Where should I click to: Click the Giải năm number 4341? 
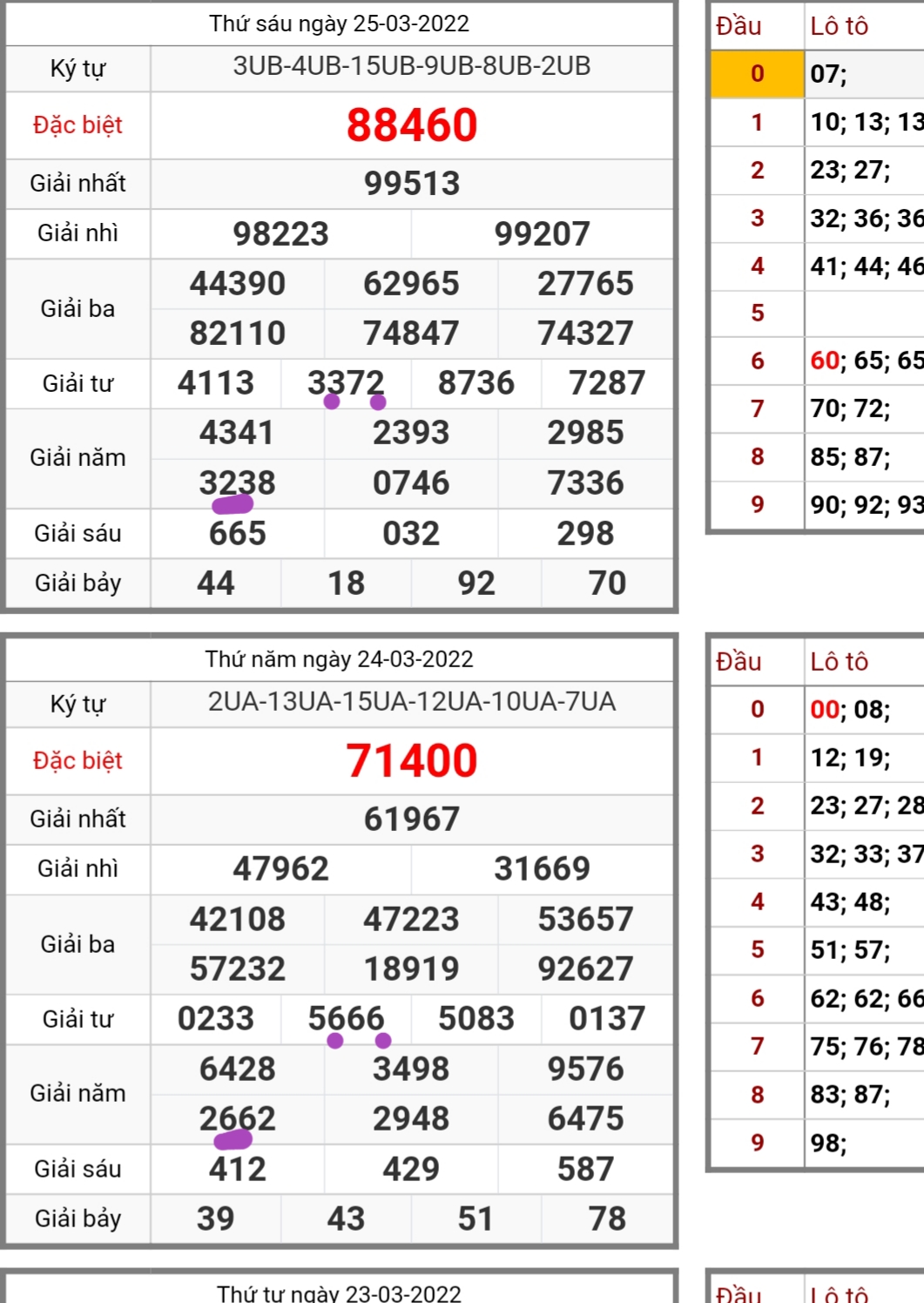[237, 432]
